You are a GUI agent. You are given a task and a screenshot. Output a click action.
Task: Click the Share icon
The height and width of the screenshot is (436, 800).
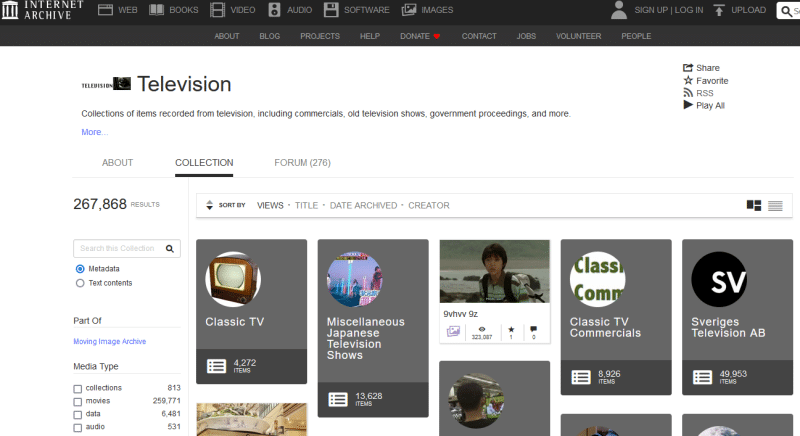click(x=688, y=68)
